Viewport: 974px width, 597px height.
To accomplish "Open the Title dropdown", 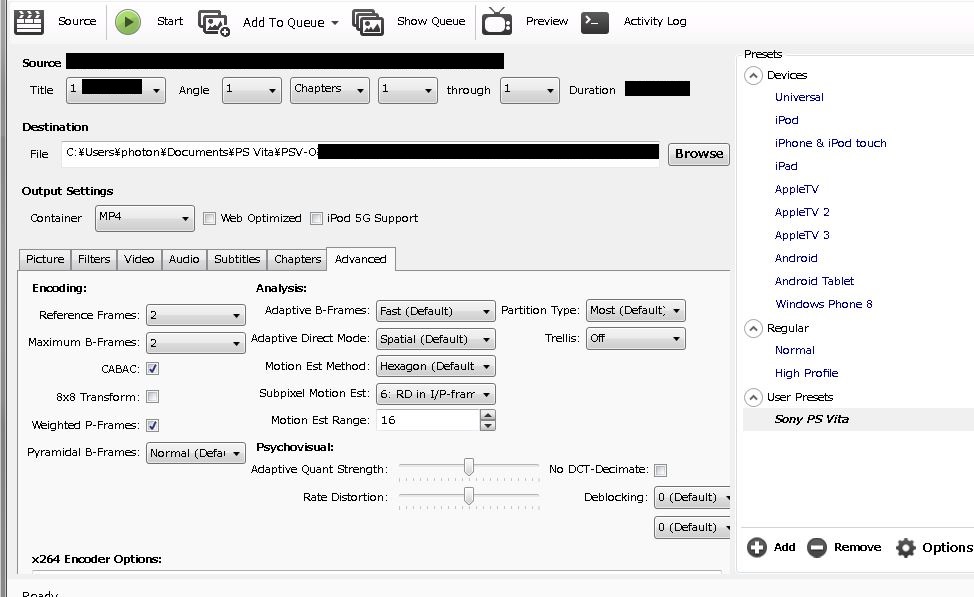I will tap(116, 90).
